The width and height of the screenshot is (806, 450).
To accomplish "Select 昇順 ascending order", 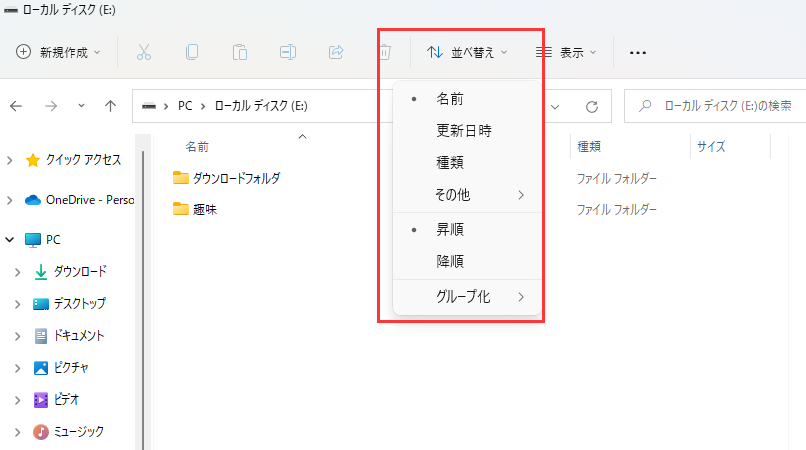I will pyautogui.click(x=467, y=229).
